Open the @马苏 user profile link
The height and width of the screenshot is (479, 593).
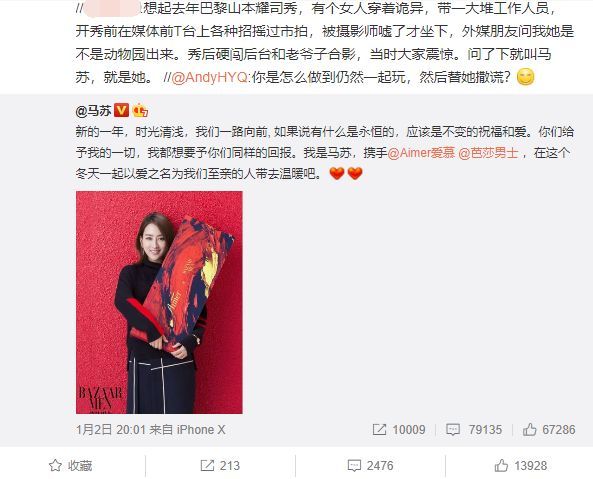pyautogui.click(x=93, y=111)
